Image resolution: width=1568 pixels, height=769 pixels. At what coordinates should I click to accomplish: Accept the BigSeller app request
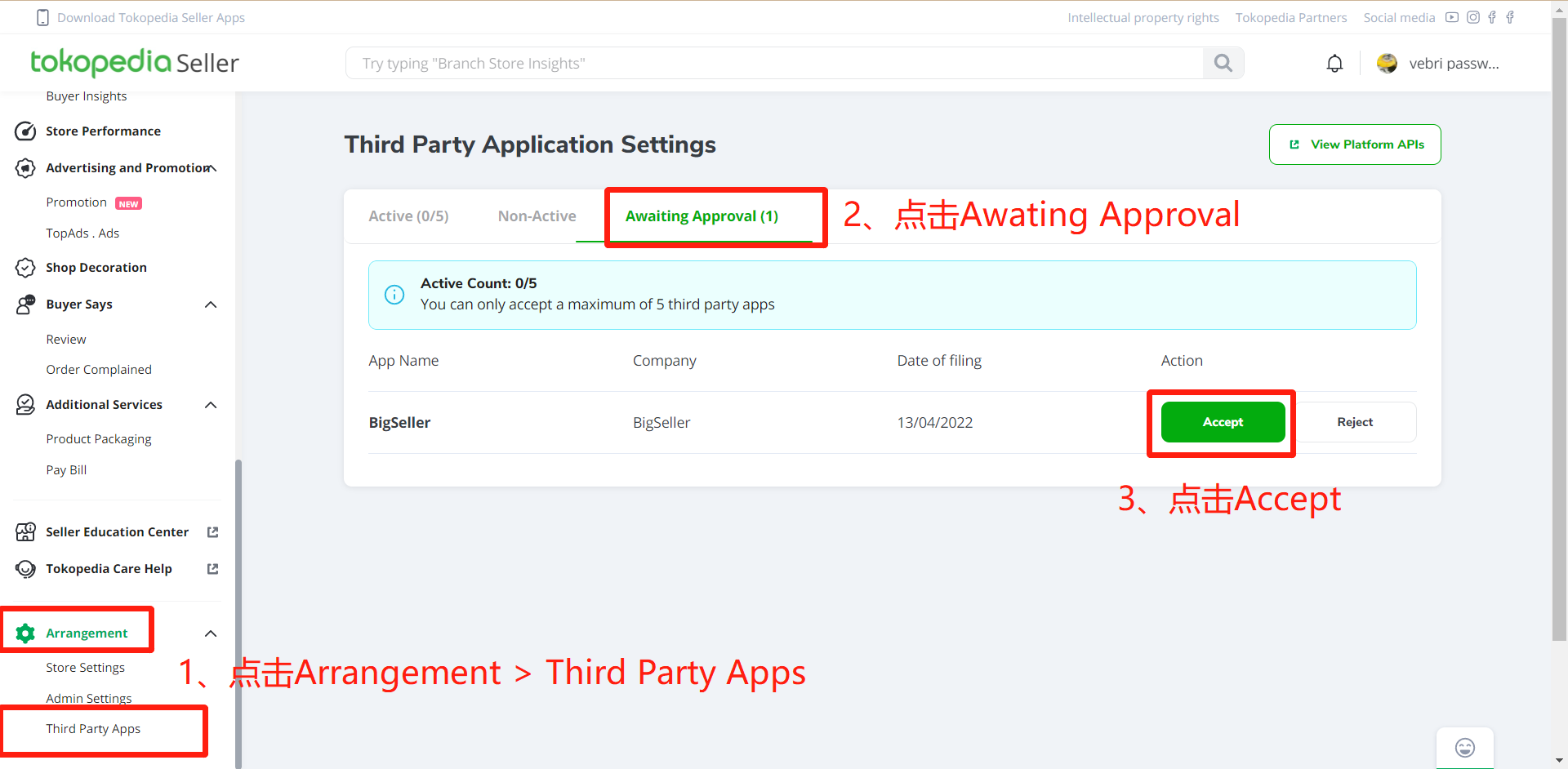click(1223, 422)
